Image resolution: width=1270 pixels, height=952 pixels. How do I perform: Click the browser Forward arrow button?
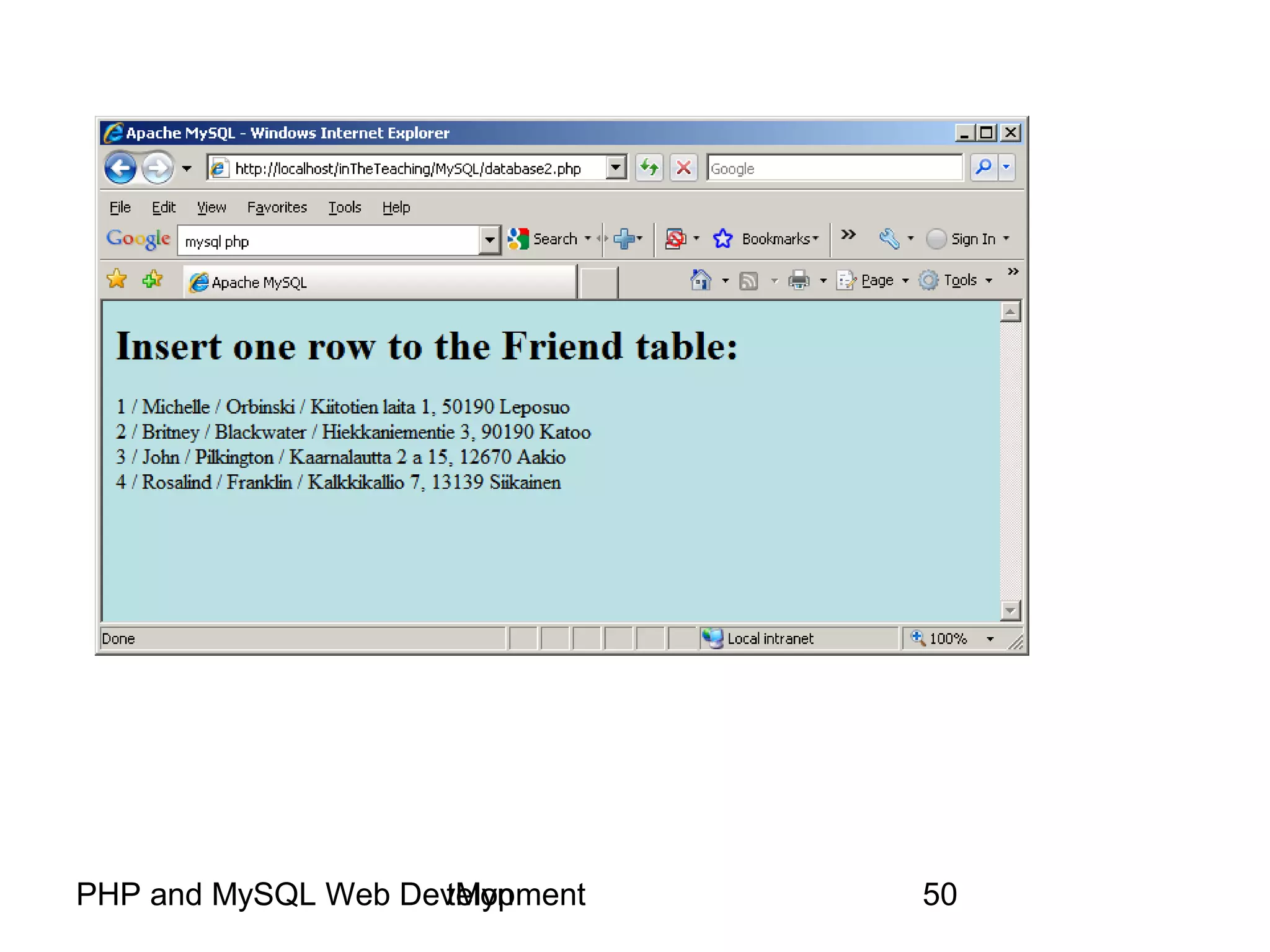click(x=158, y=168)
